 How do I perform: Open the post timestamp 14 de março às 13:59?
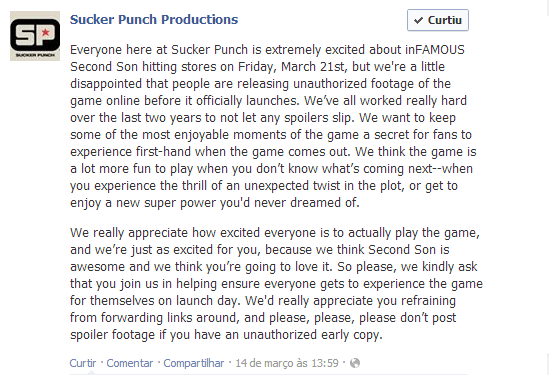pos(287,363)
